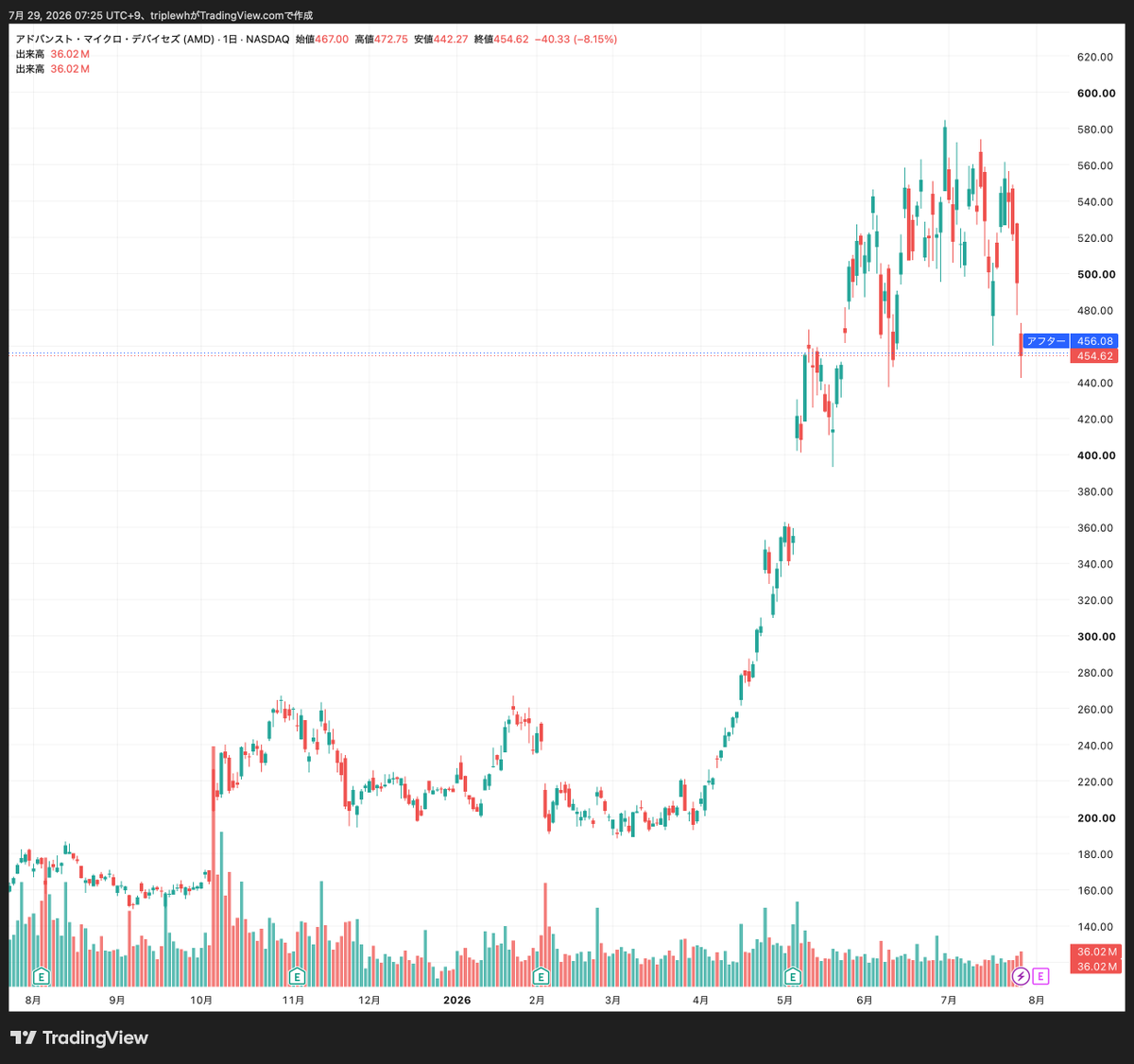The image size is (1134, 1064).
Task: Click the earnings E marker near 5月
Action: coord(793,976)
